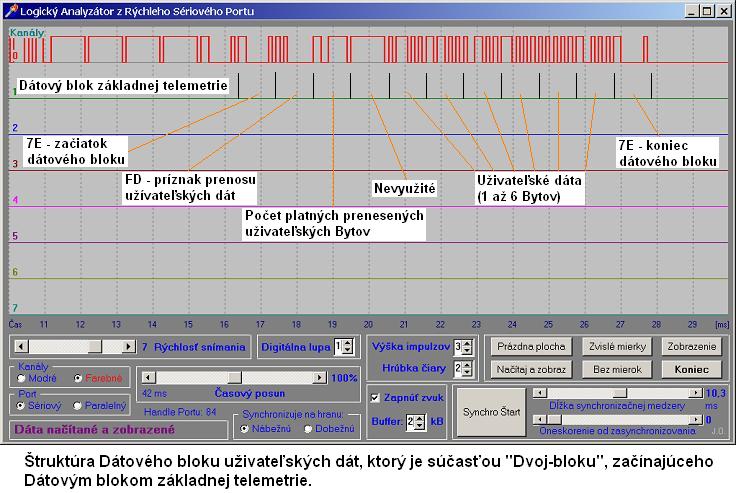Click left arrow of Časový posun scrollbar

coord(149,377)
